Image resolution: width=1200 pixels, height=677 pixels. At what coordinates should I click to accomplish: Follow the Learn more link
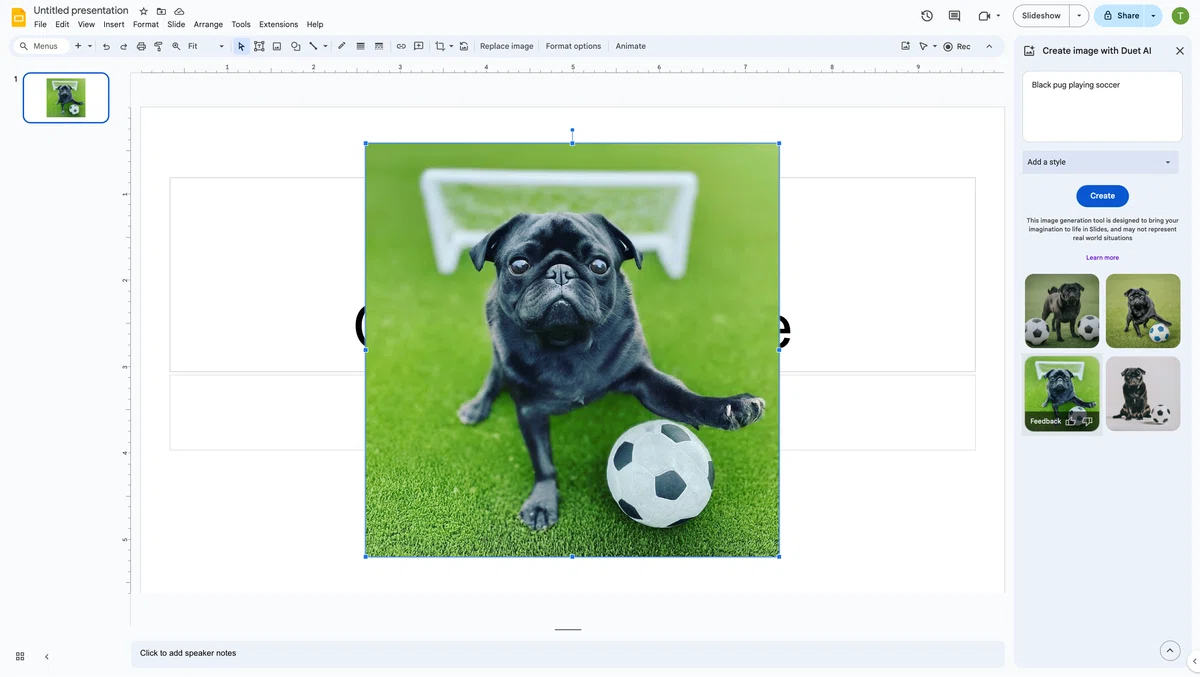click(1102, 258)
